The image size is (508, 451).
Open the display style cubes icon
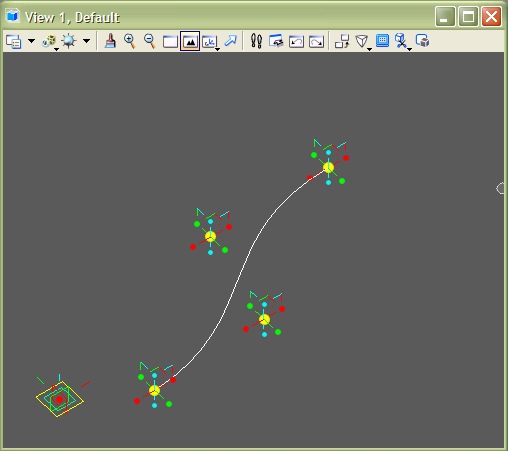click(x=50, y=42)
